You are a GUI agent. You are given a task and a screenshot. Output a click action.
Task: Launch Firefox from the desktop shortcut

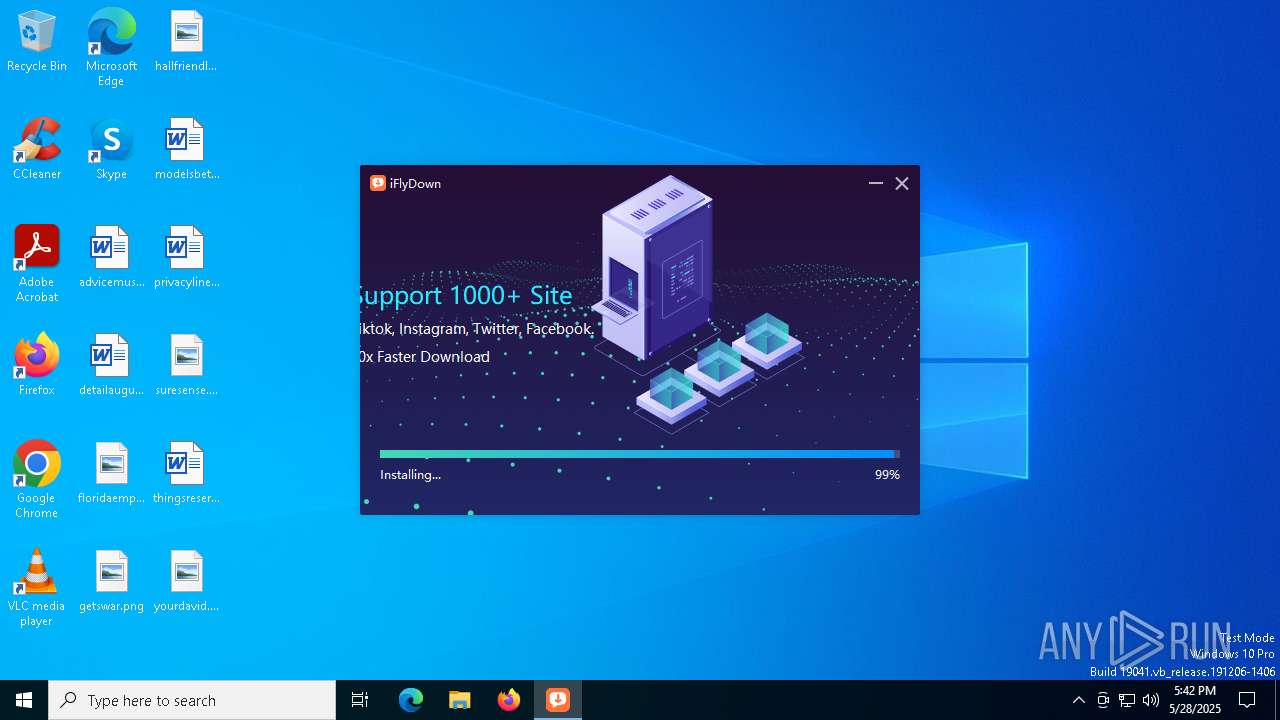pos(37,365)
